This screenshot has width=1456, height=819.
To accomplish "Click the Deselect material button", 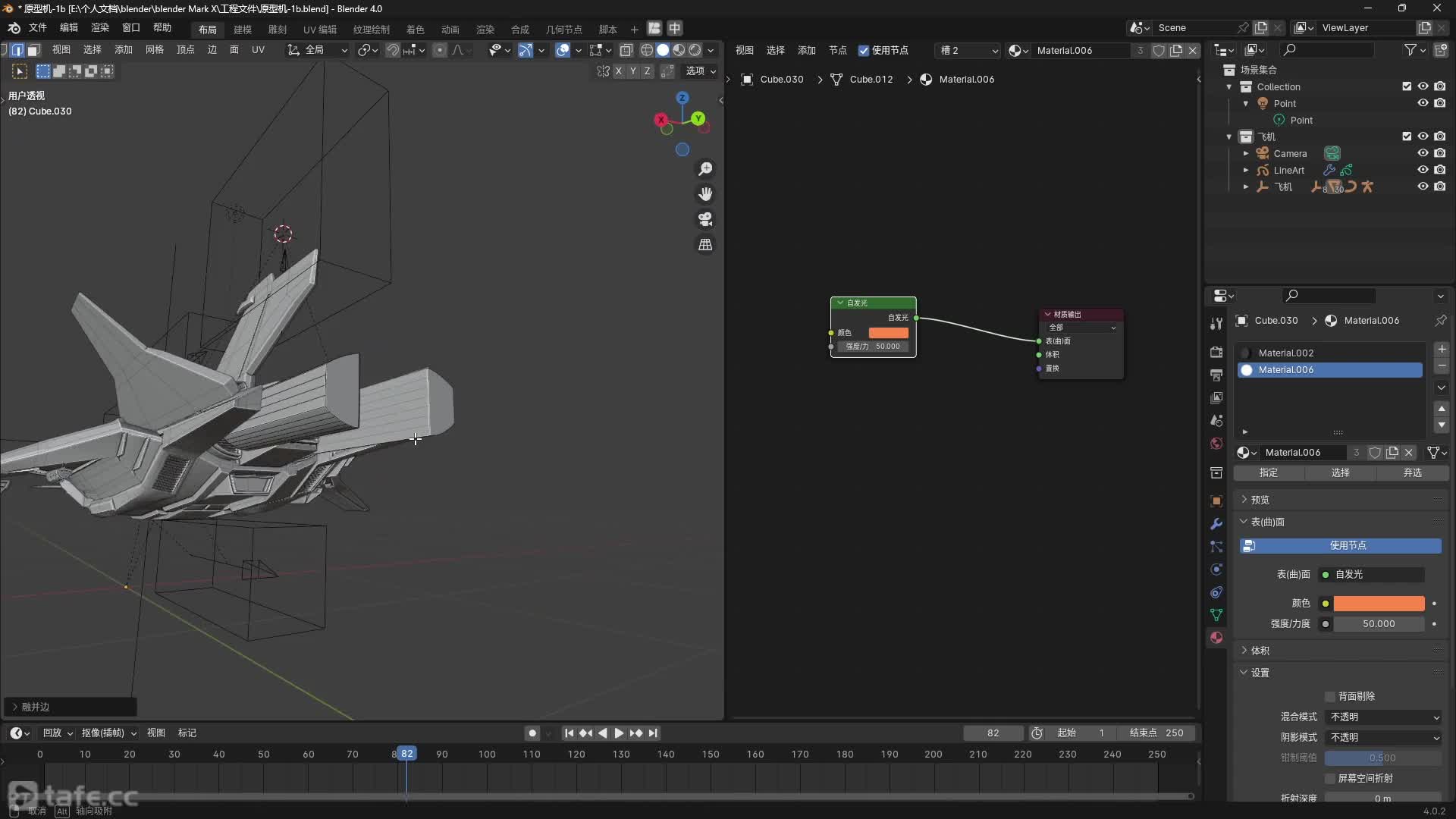I will (1412, 473).
